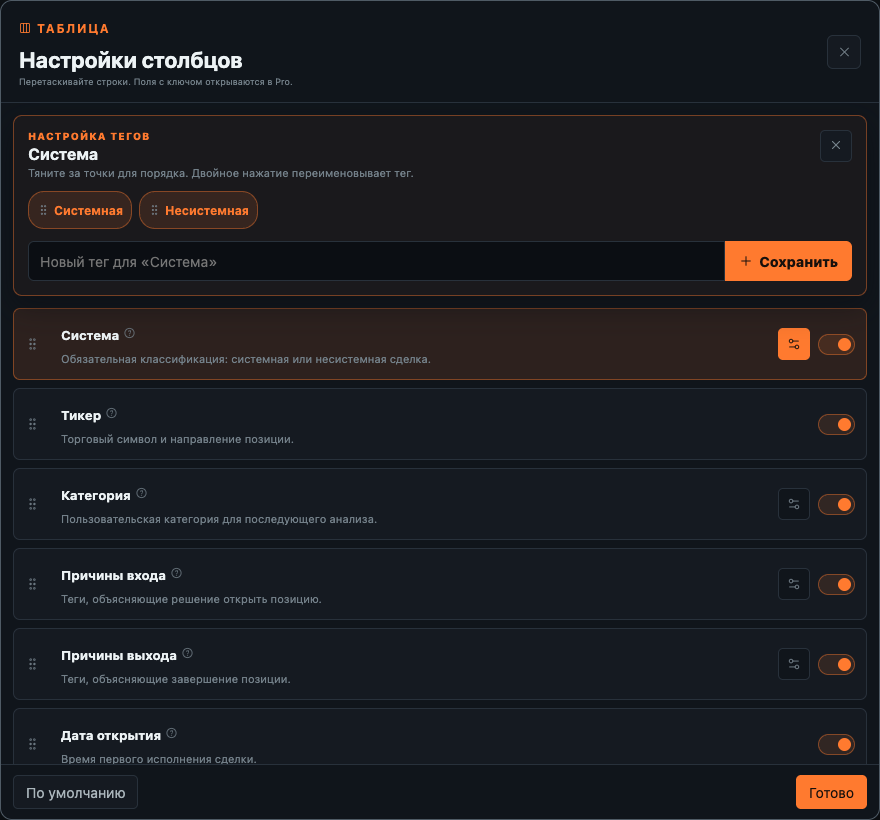Image resolution: width=880 pixels, height=820 pixels.
Task: Click drag dots on Несистемная tag
Action: coord(154,210)
